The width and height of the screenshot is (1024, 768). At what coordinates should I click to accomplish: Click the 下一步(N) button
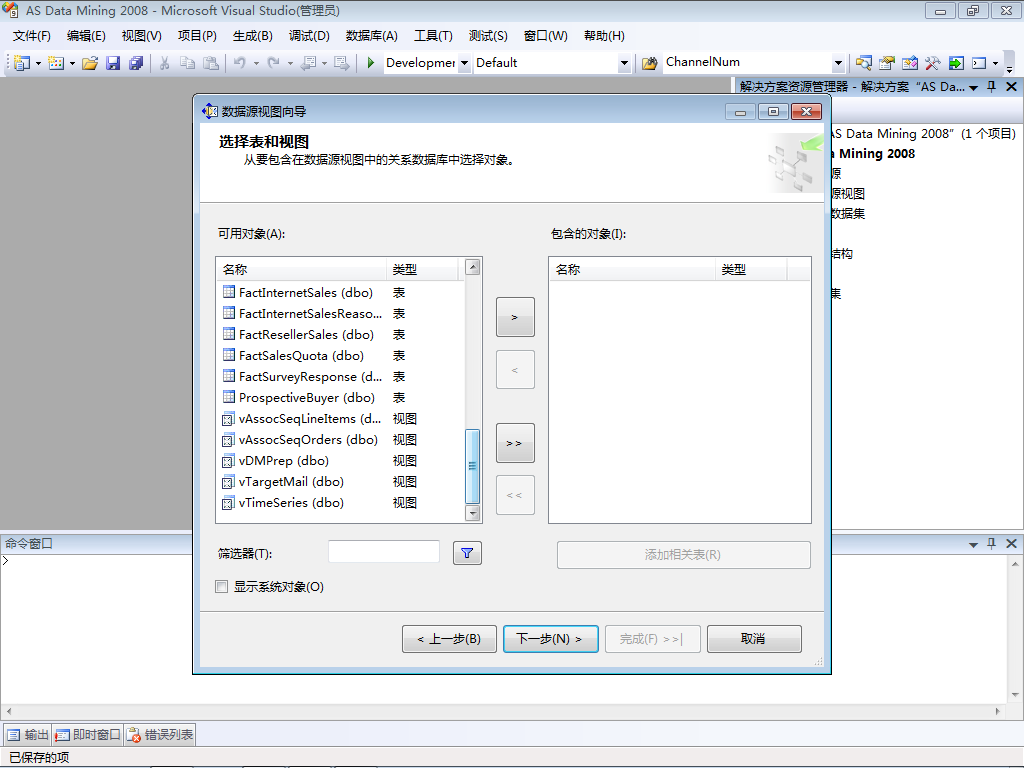pos(551,639)
